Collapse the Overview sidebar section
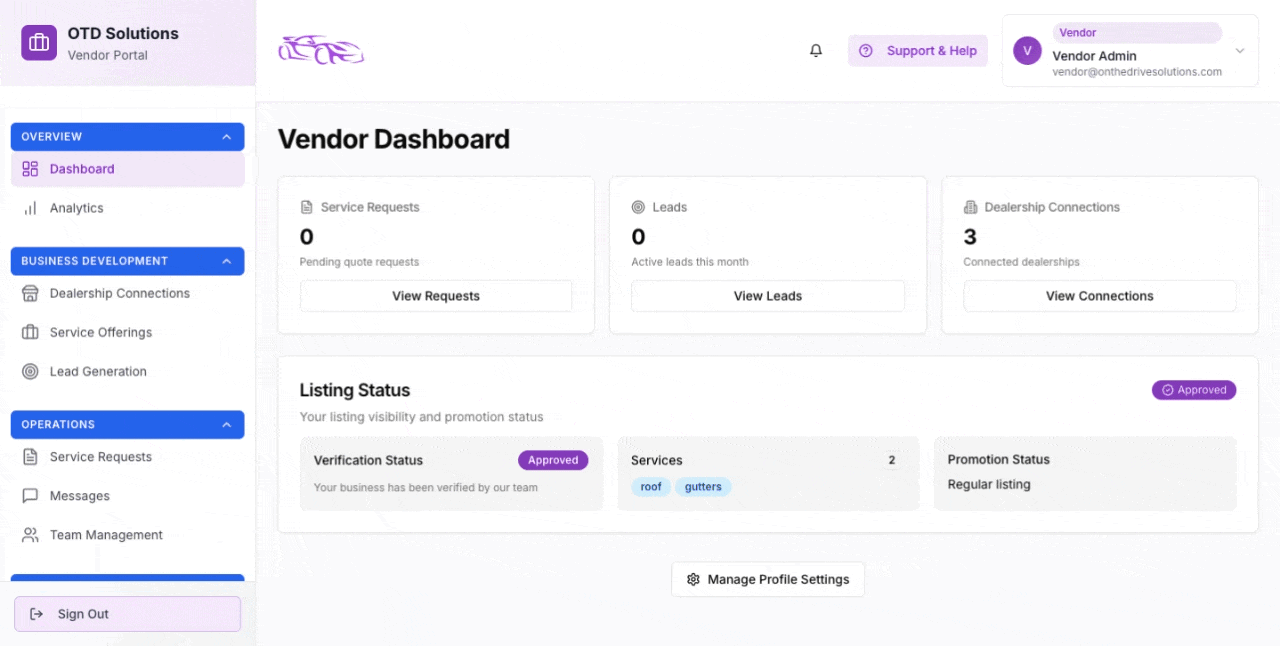The width and height of the screenshot is (1280, 646). pyautogui.click(x=226, y=137)
